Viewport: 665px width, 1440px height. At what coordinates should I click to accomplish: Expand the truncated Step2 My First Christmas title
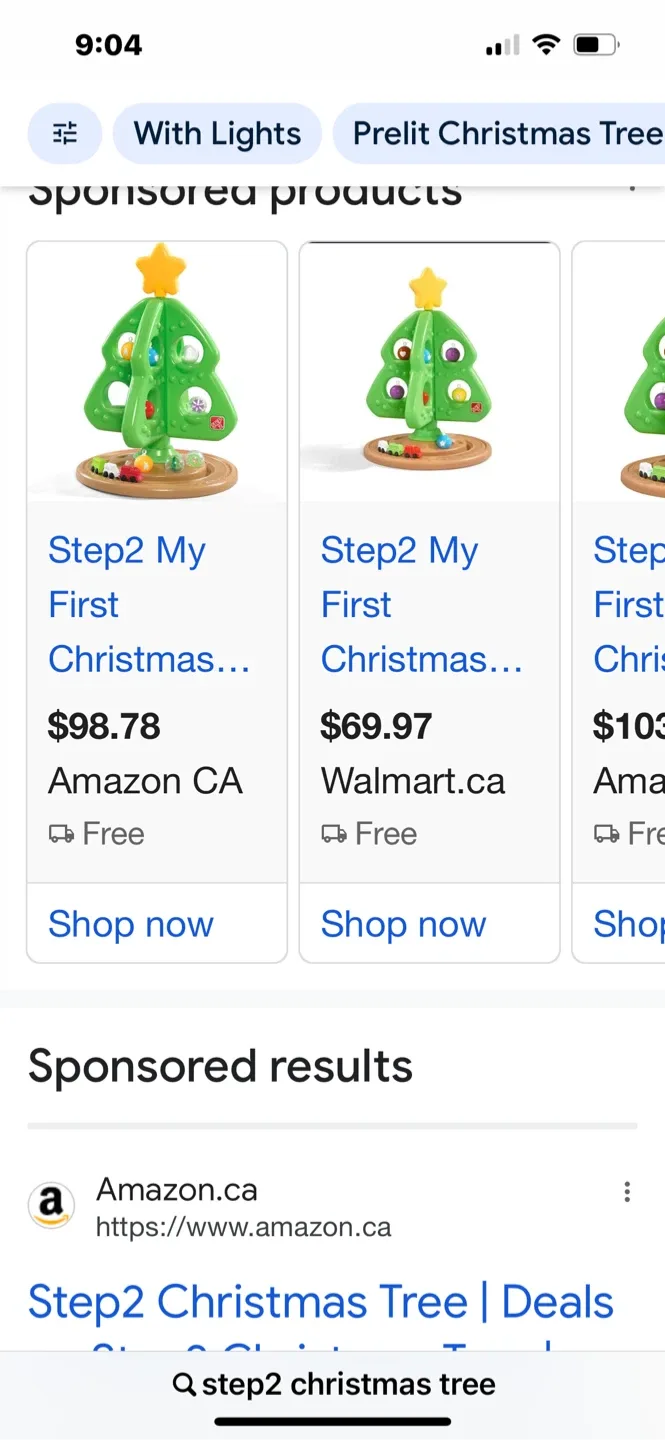pyautogui.click(x=150, y=604)
